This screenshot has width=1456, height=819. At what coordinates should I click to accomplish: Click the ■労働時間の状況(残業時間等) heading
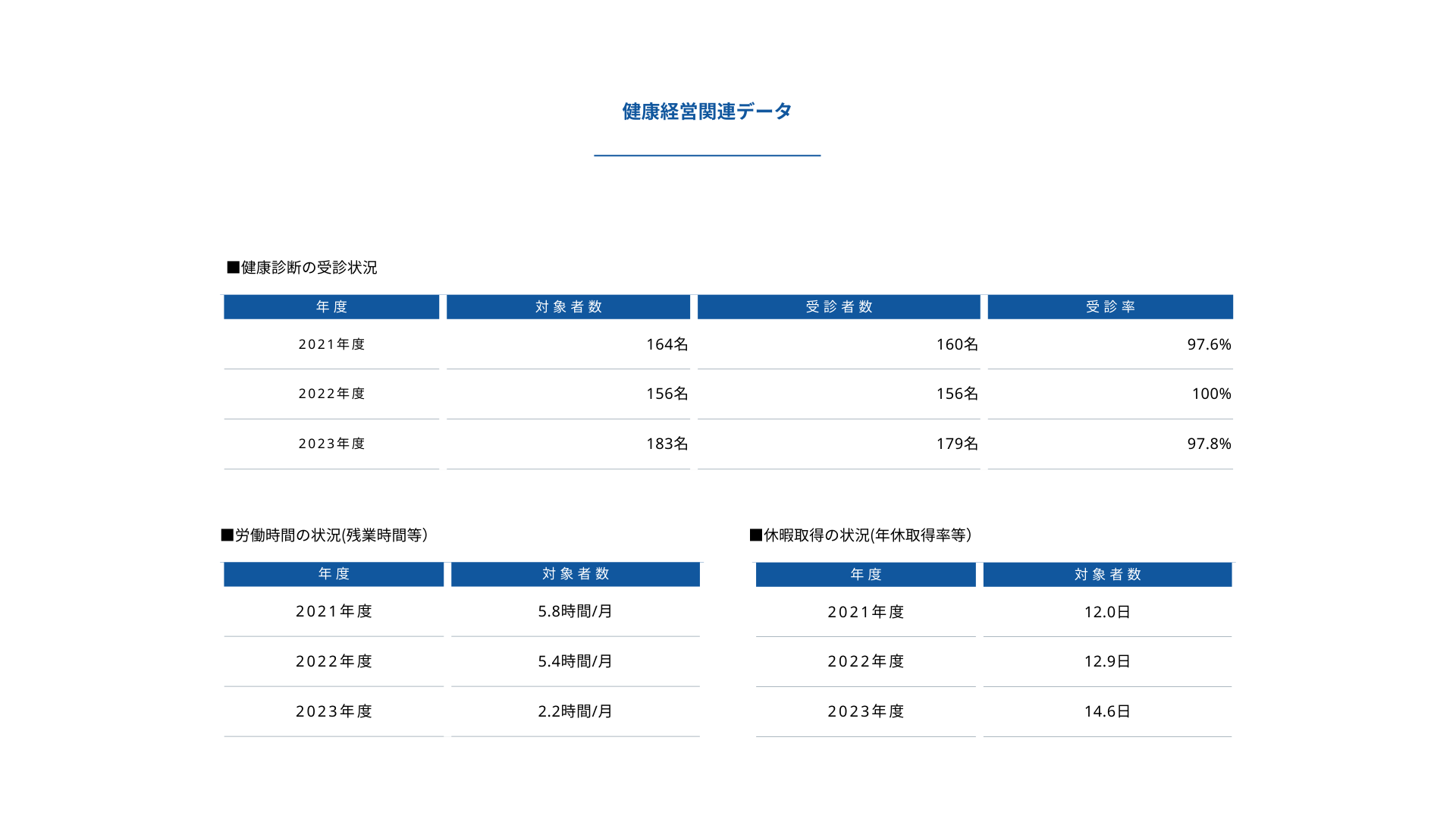click(x=325, y=535)
